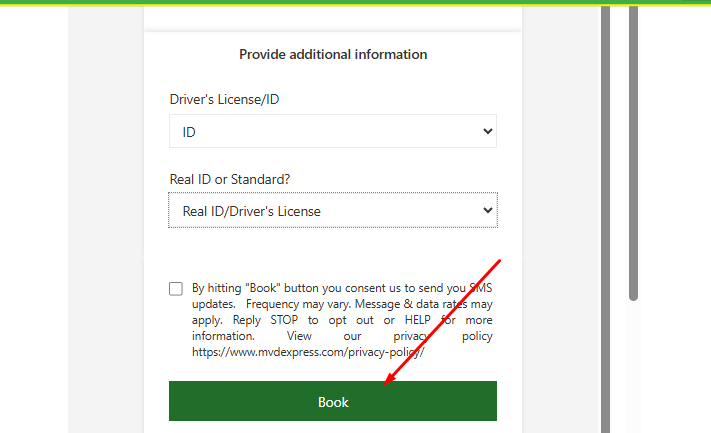Submit the green Book button
711x433 pixels.
333,401
